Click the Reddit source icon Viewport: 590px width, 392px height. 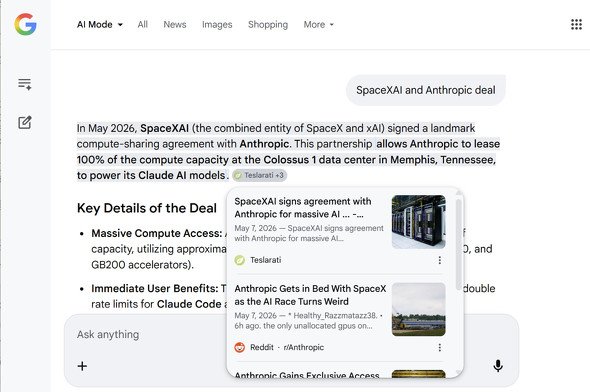tap(240, 348)
